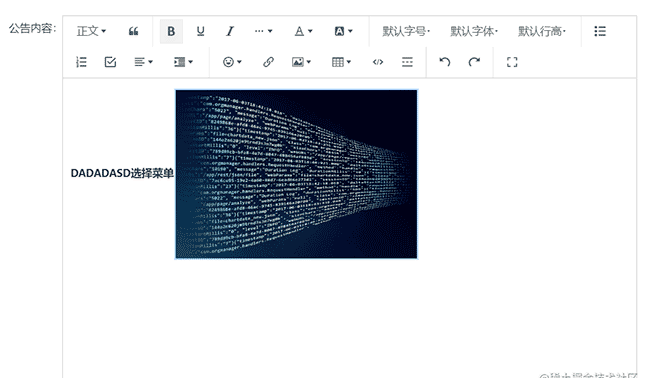Toggle underline formatting

pyautogui.click(x=201, y=31)
